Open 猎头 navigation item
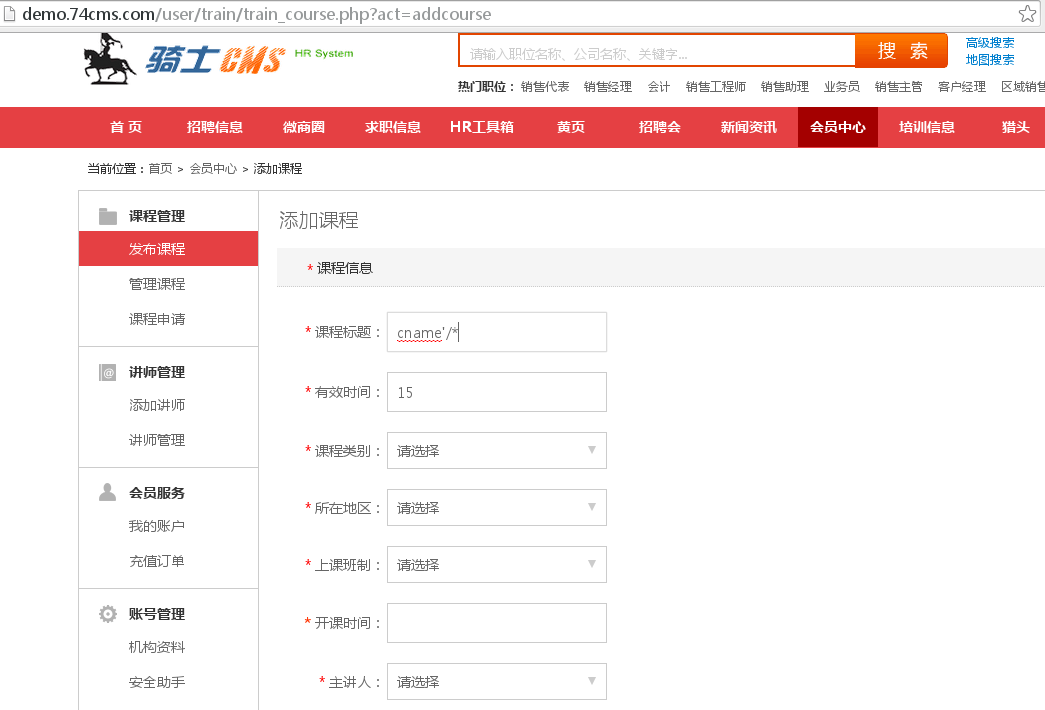 (1016, 127)
